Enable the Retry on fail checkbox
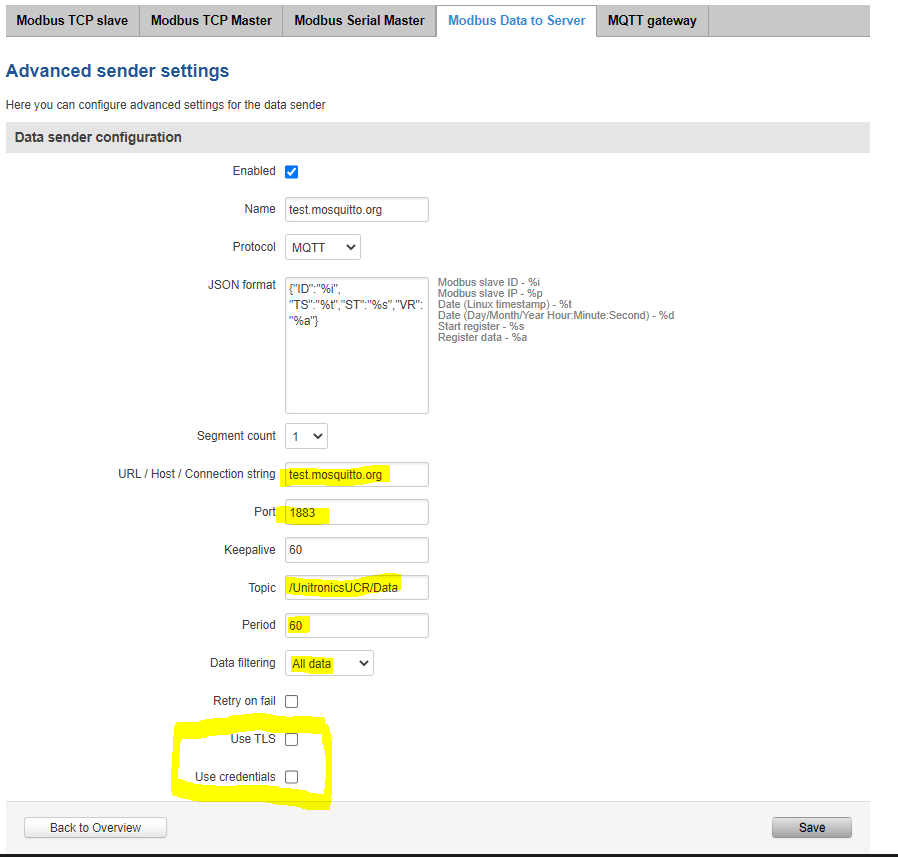The height and width of the screenshot is (858, 898). 292,702
